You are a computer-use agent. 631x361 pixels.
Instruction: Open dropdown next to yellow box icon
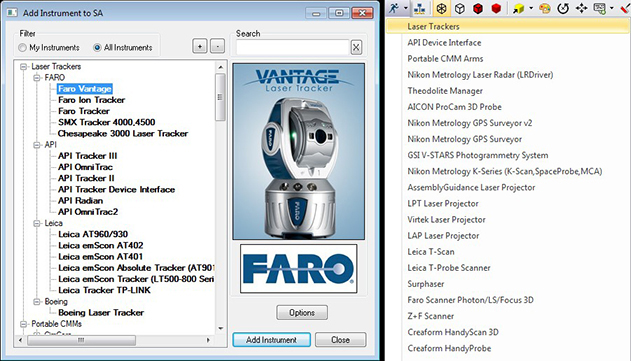(x=531, y=8)
